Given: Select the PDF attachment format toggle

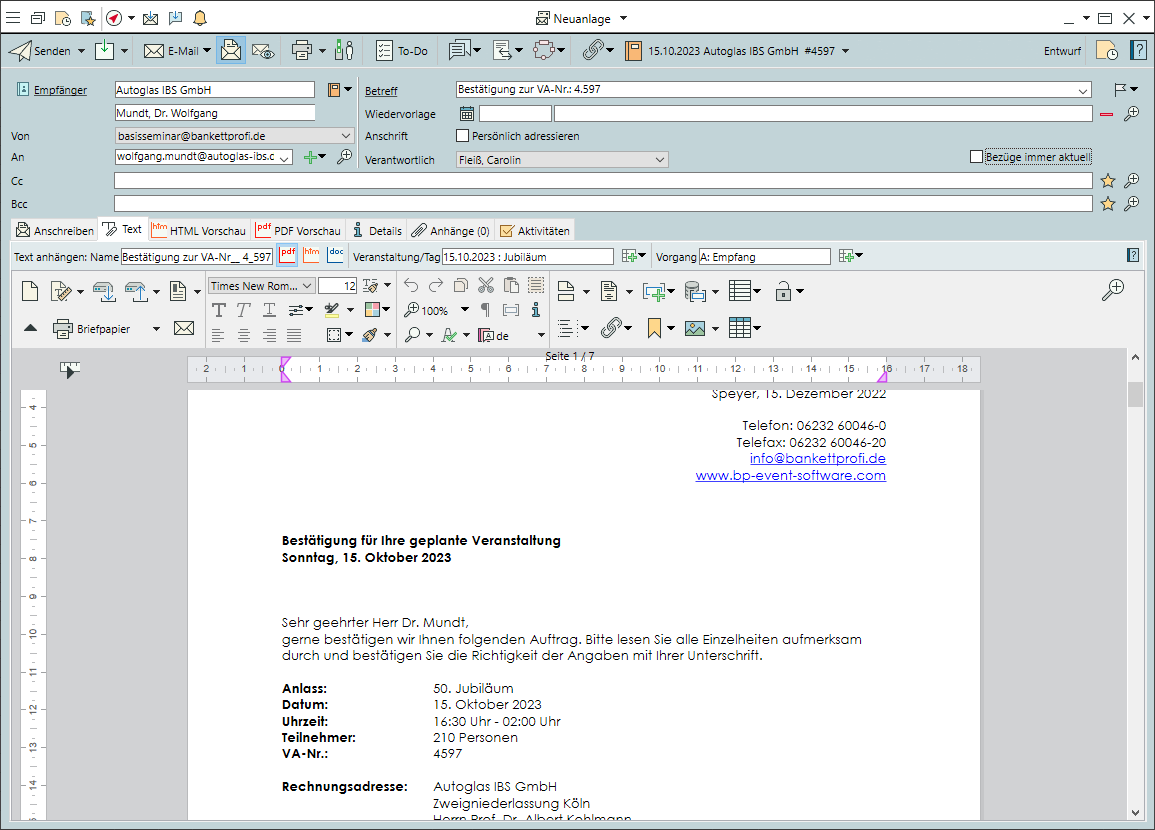Looking at the screenshot, I should coord(287,257).
